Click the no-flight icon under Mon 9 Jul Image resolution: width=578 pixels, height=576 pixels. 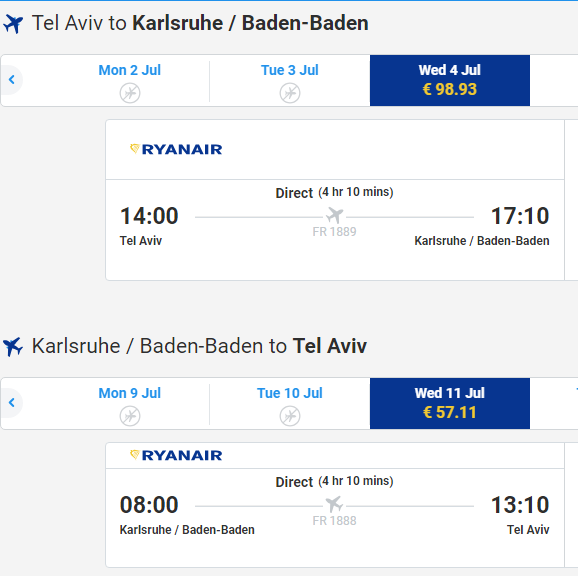(x=130, y=416)
